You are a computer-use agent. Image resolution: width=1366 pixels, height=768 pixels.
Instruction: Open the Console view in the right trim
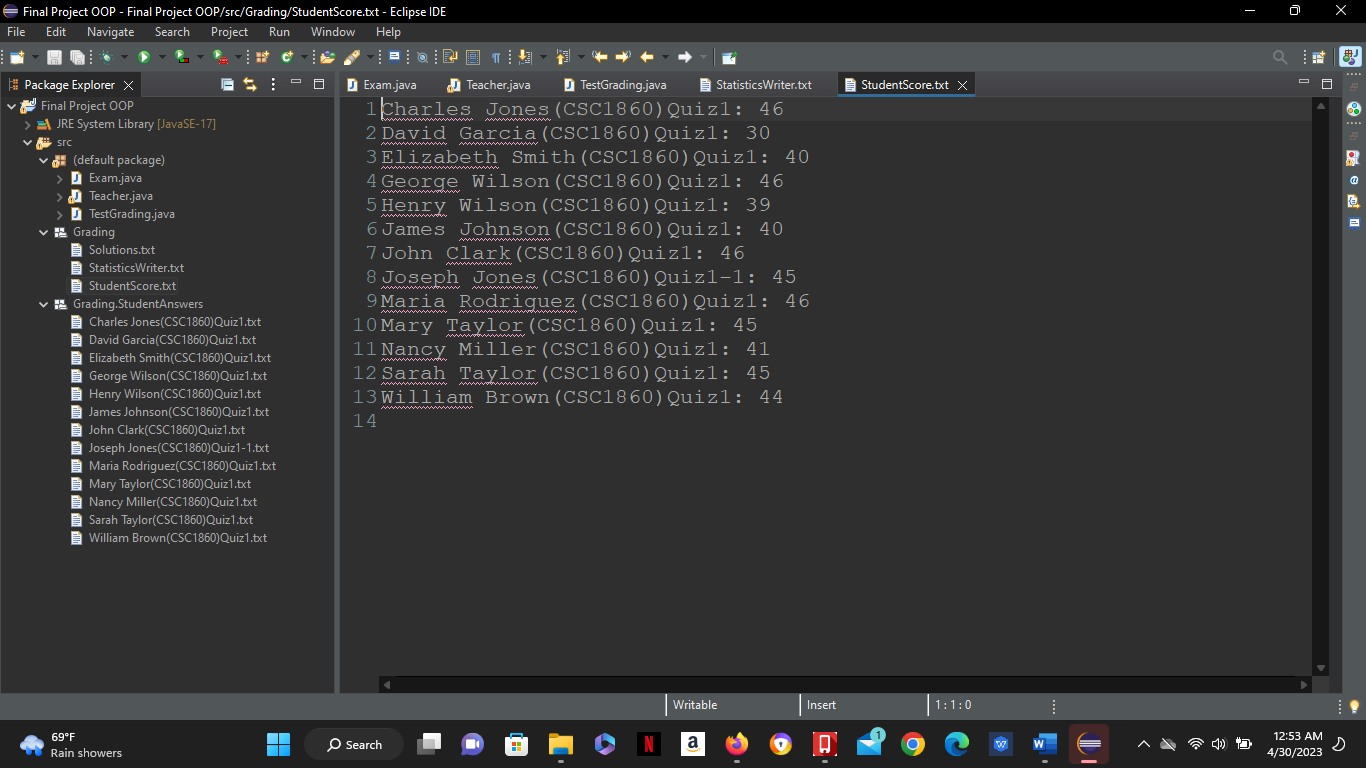coord(1354,222)
